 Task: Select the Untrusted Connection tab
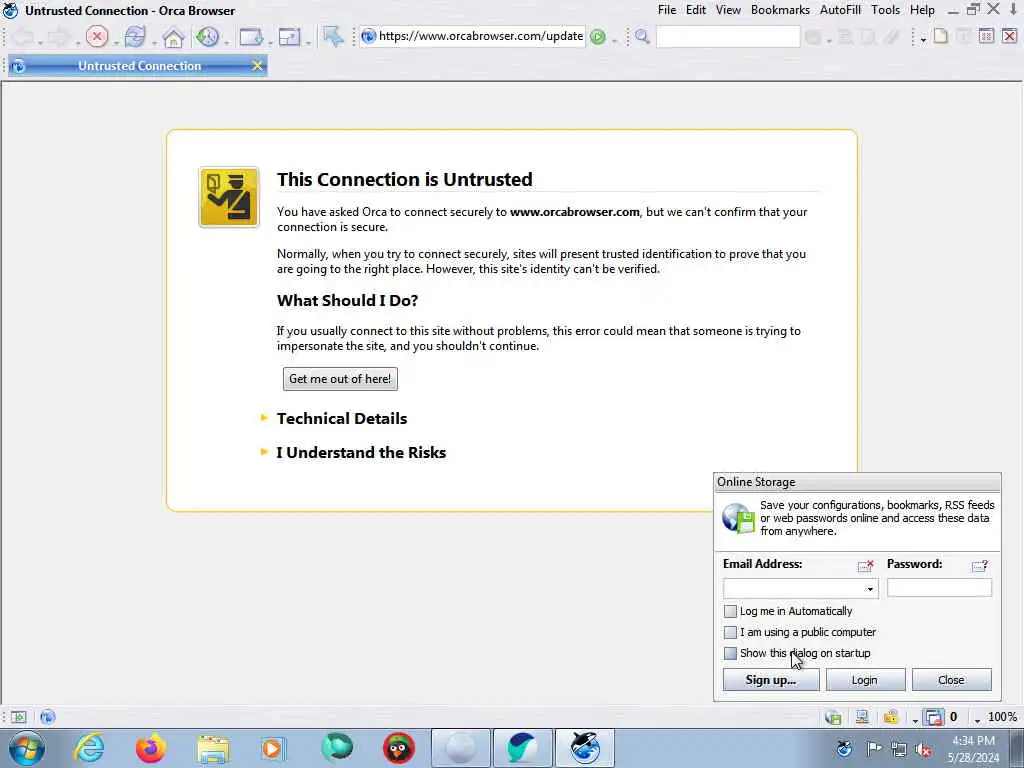(138, 65)
